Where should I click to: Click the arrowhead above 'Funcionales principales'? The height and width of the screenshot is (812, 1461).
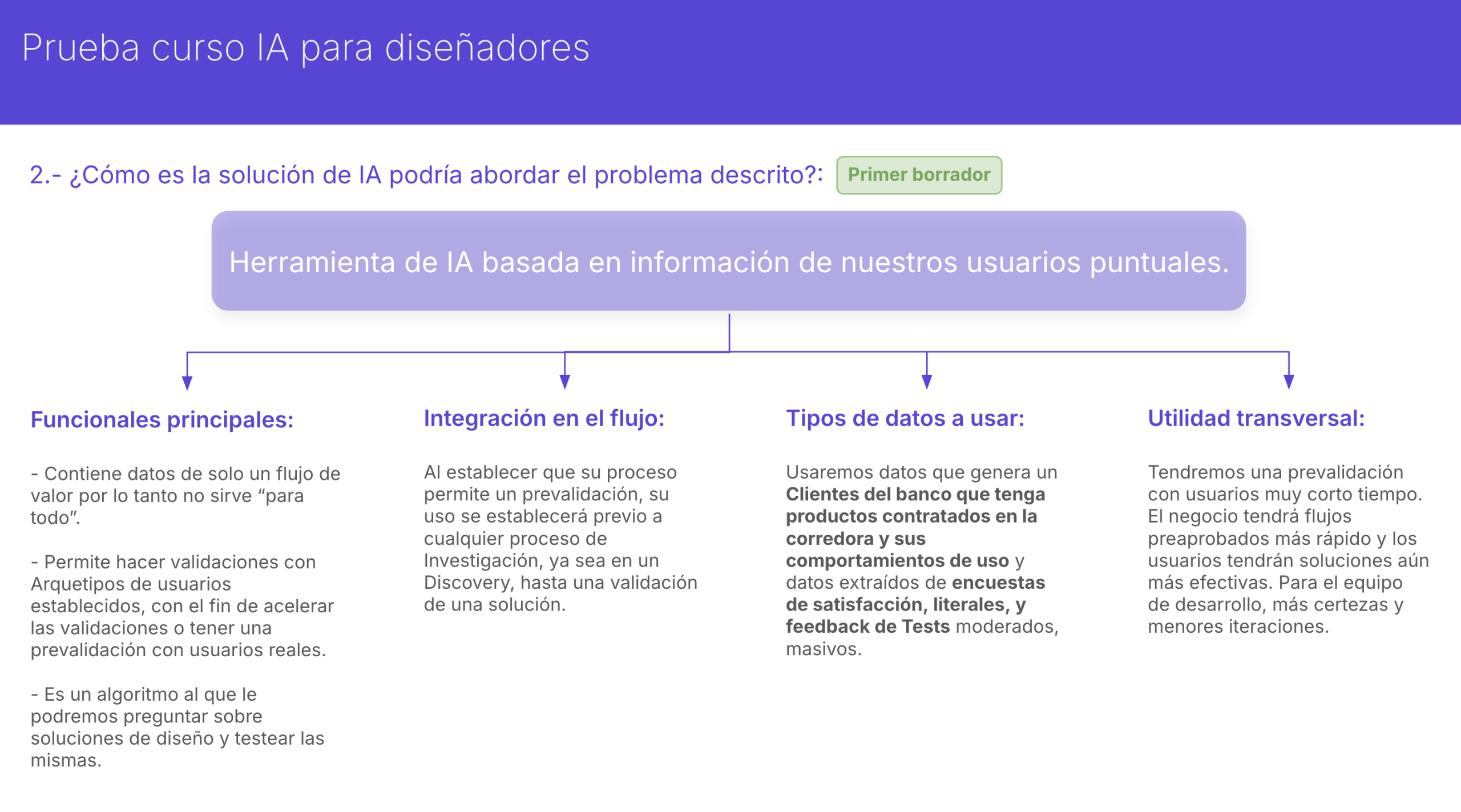pyautogui.click(x=187, y=383)
